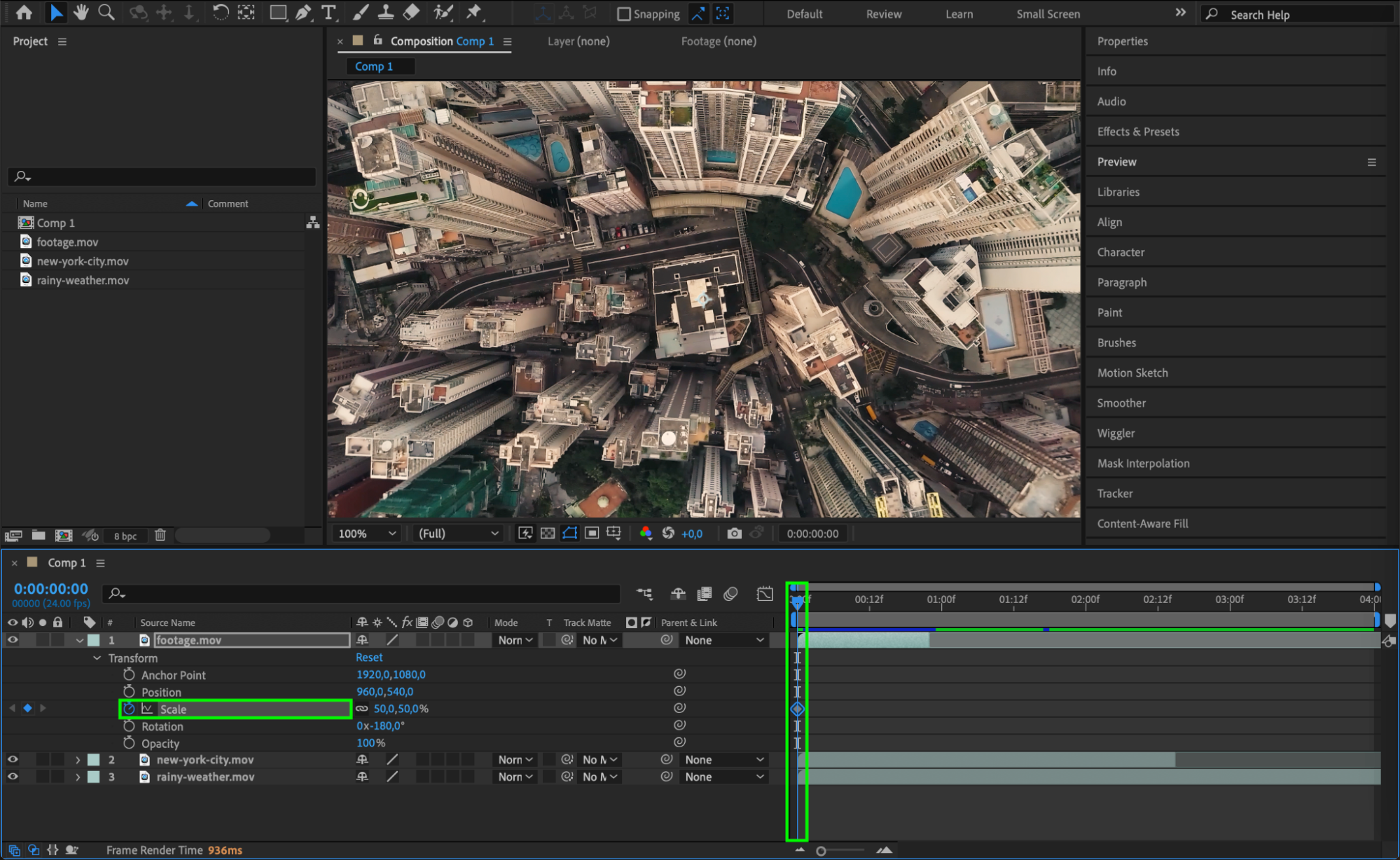Expand the rainy-weather.mov layer properties
1400x860 pixels.
pos(78,777)
